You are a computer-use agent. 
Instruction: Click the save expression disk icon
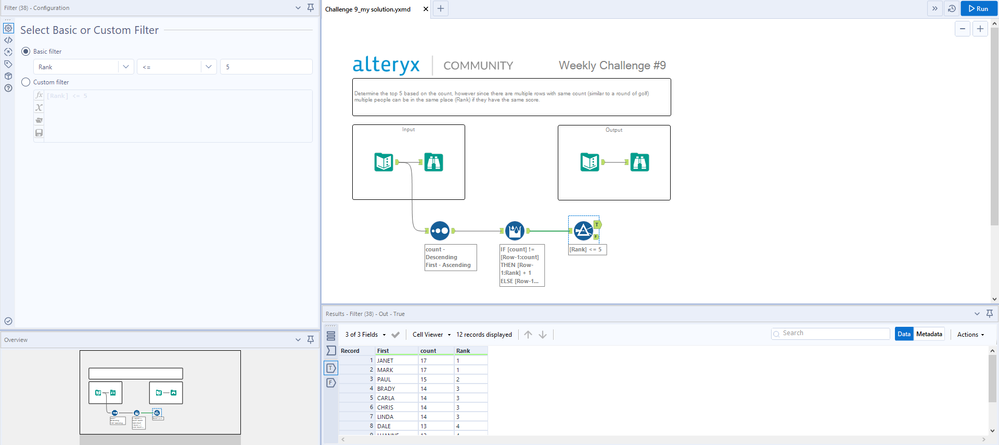tap(39, 133)
